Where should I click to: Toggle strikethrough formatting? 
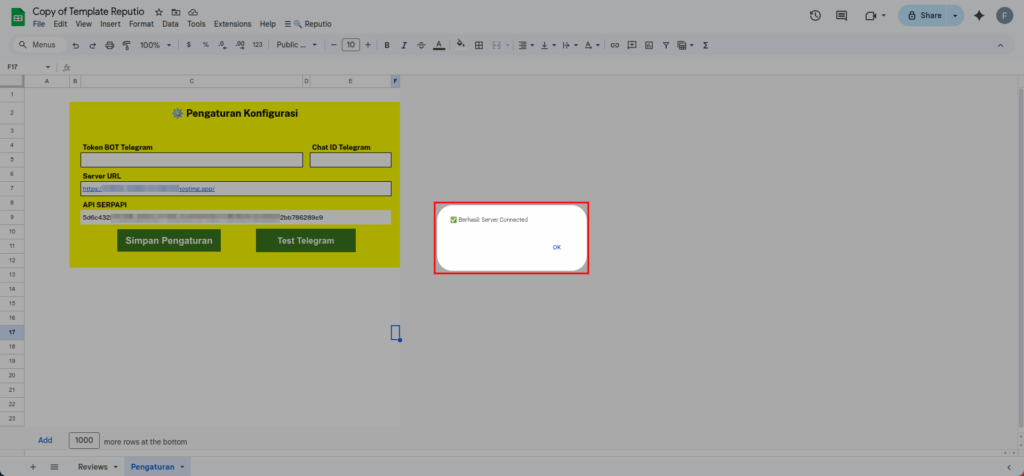click(421, 45)
